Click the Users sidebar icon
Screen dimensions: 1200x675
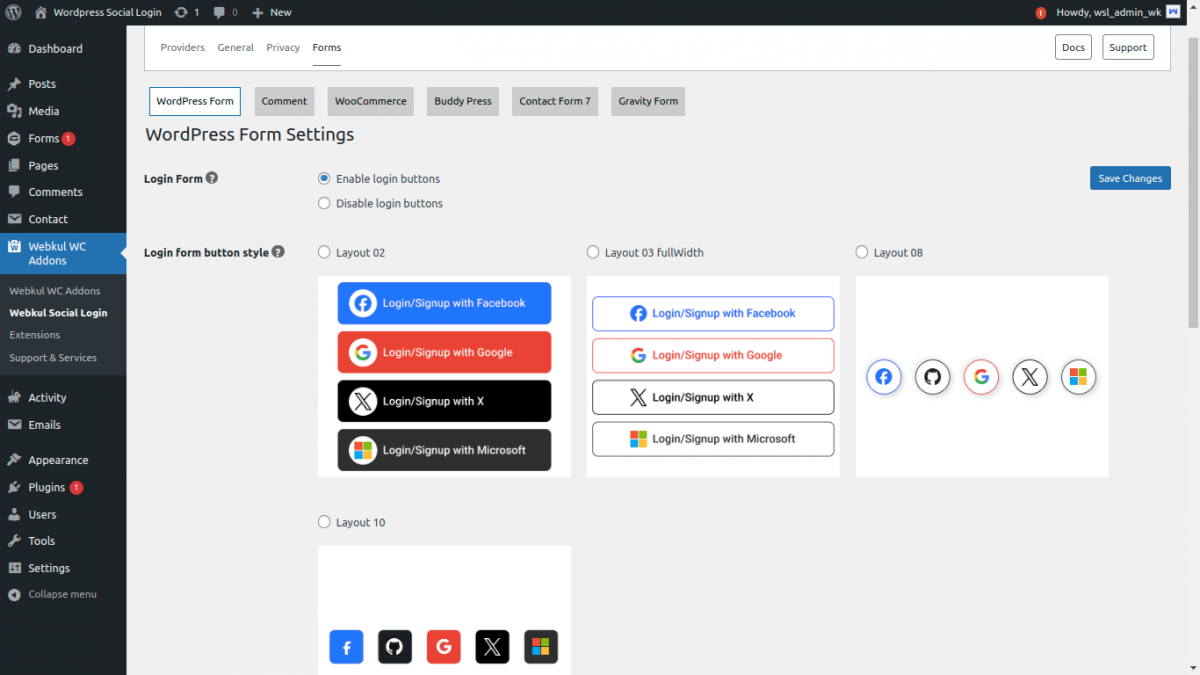pos(14,514)
